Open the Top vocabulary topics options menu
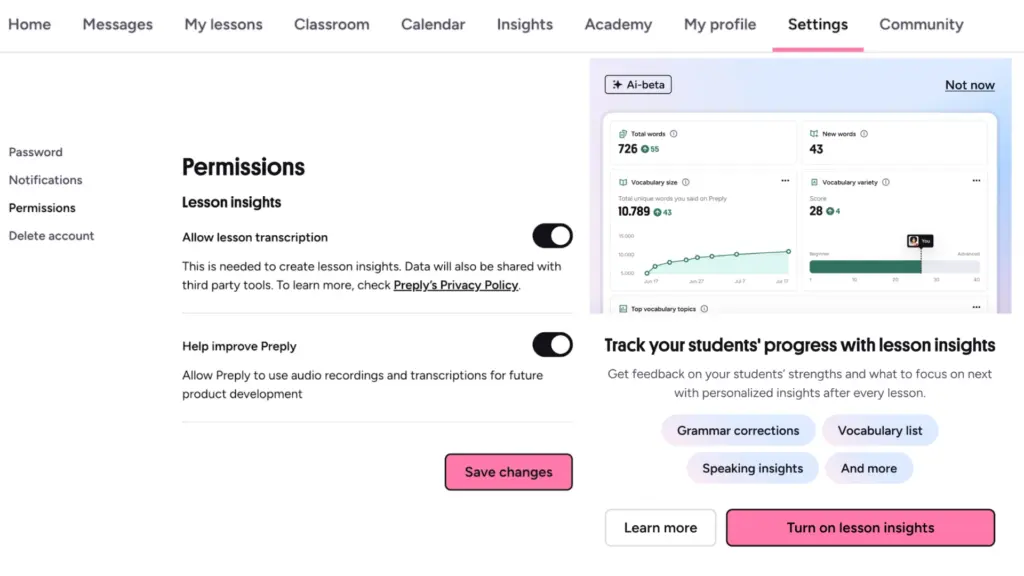 (976, 308)
